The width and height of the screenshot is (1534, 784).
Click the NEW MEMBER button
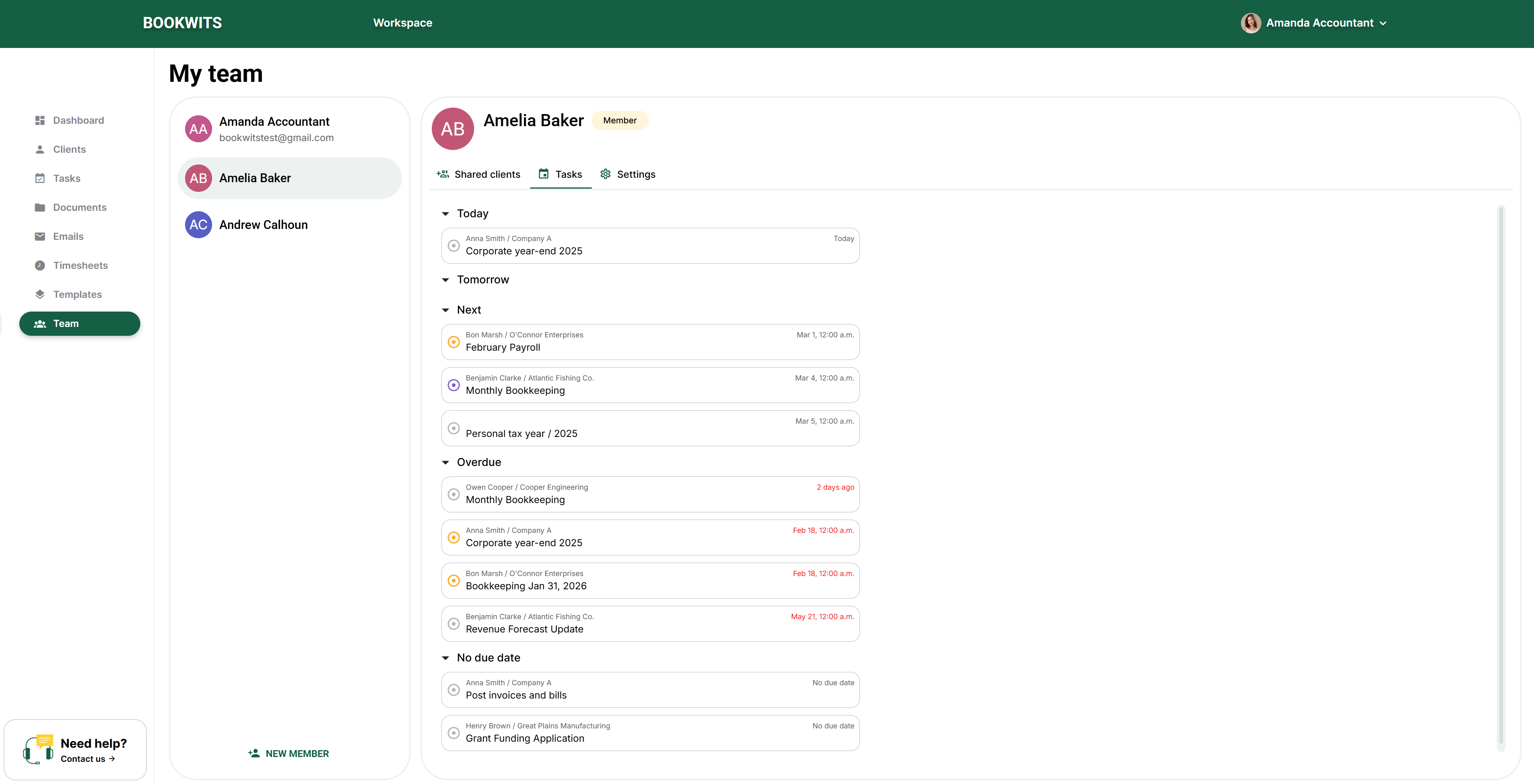(x=289, y=754)
